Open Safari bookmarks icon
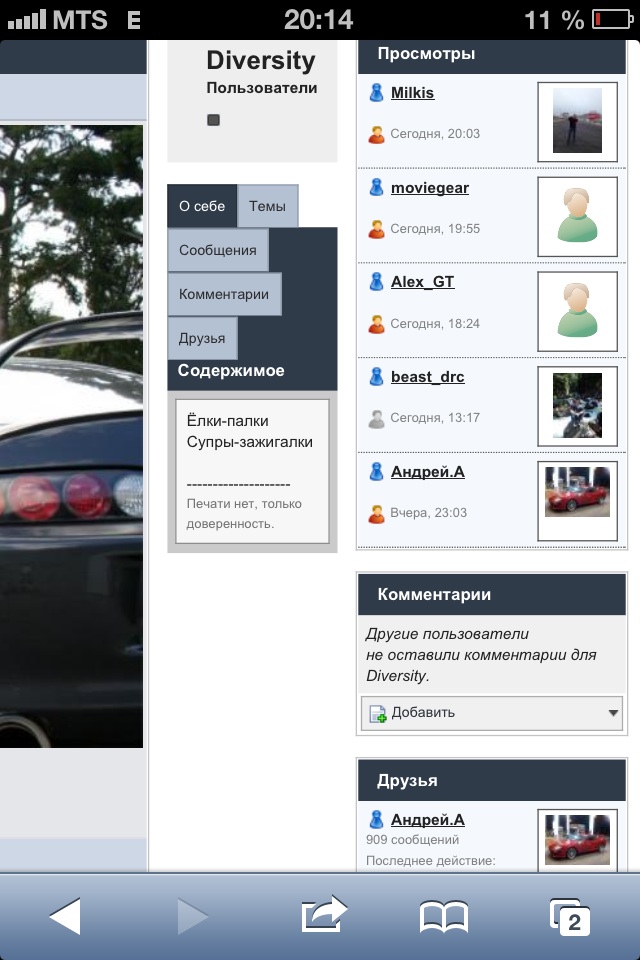 pos(444,916)
